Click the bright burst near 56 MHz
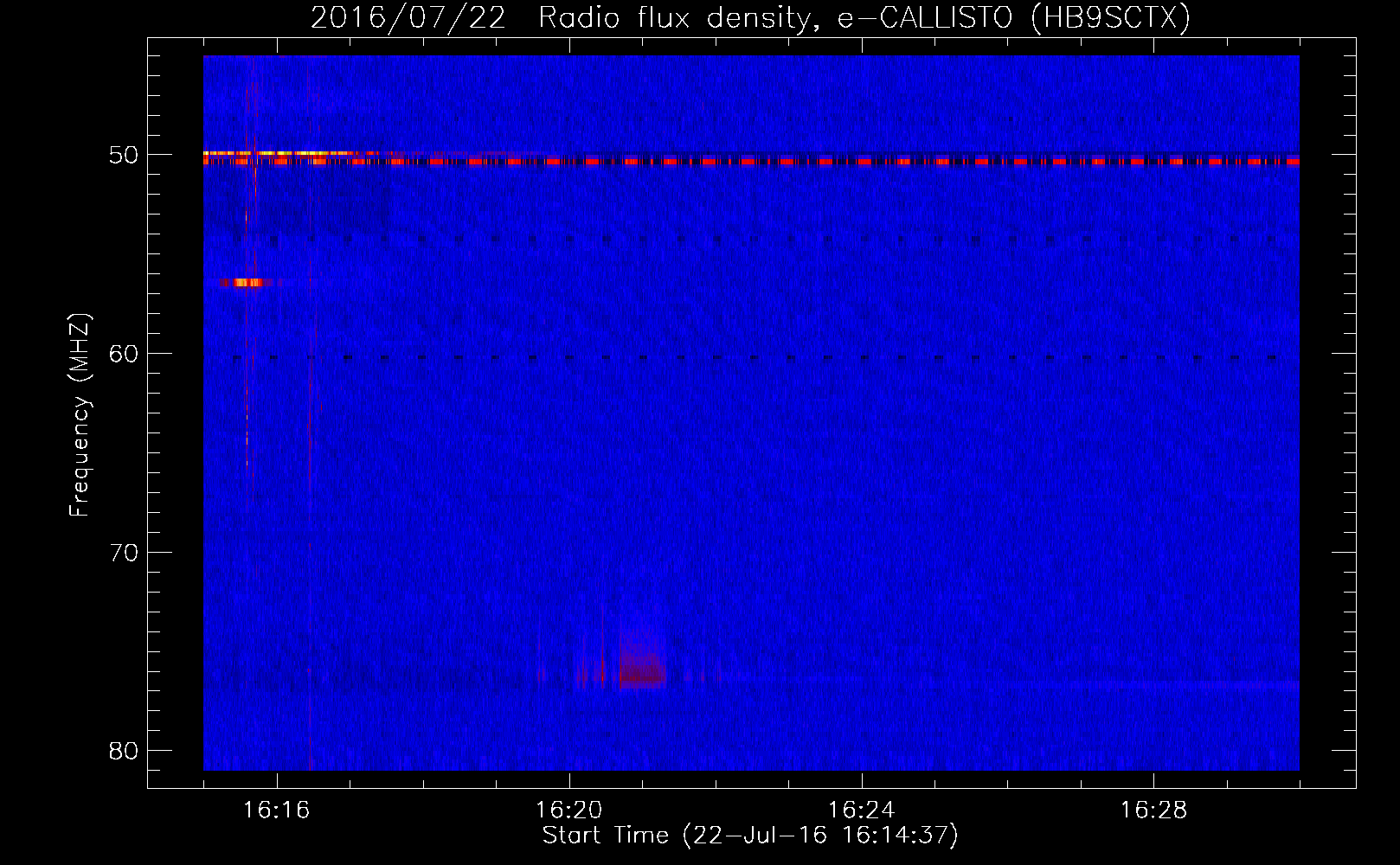 click(246, 283)
